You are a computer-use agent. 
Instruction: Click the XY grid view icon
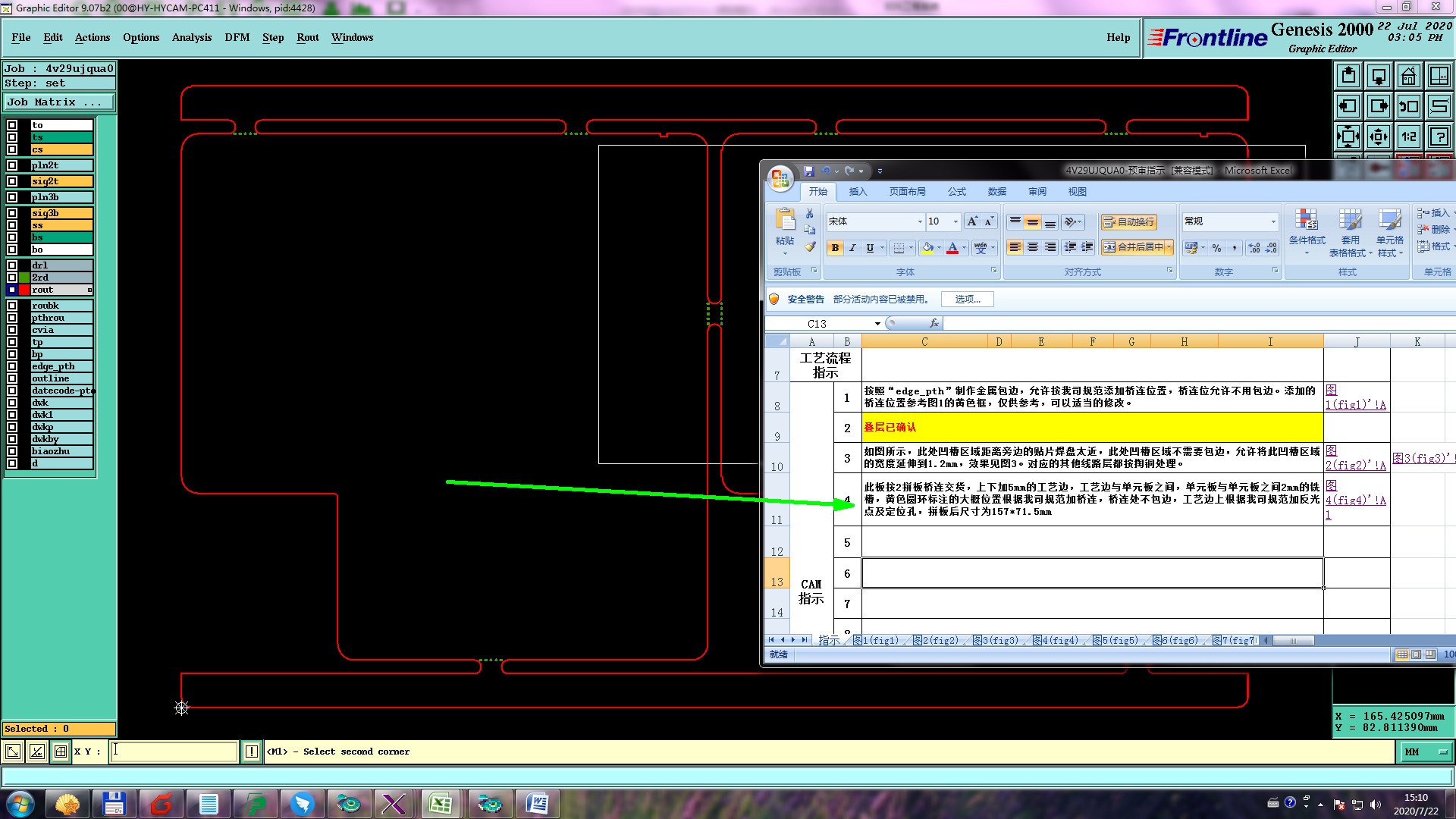1439,76
